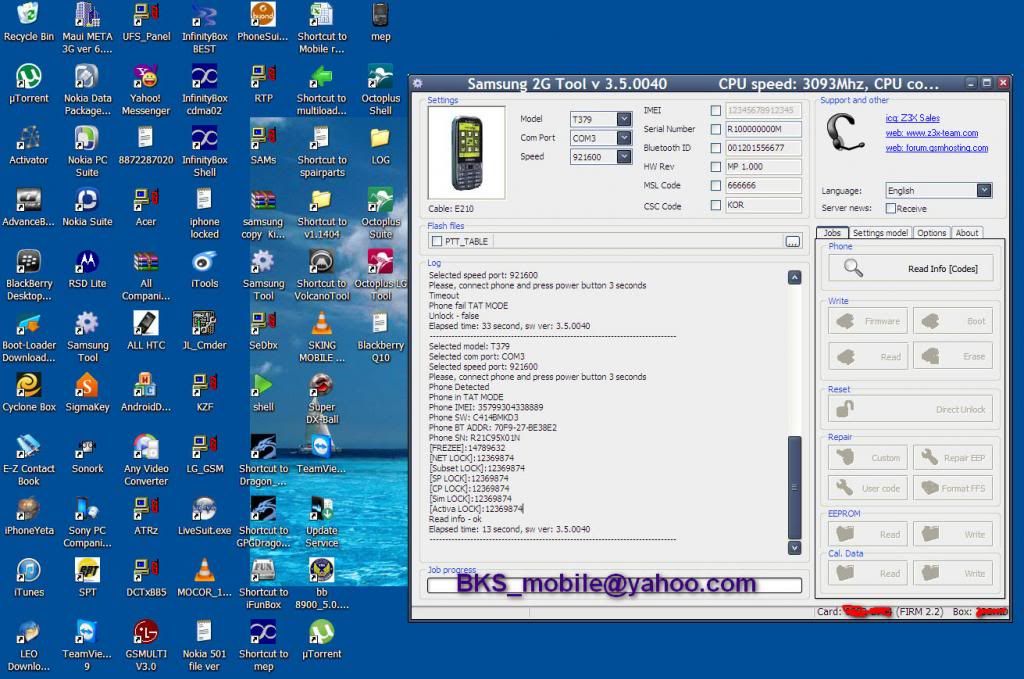This screenshot has width=1024, height=679.
Task: Open the Language English dropdown
Action: click(984, 190)
